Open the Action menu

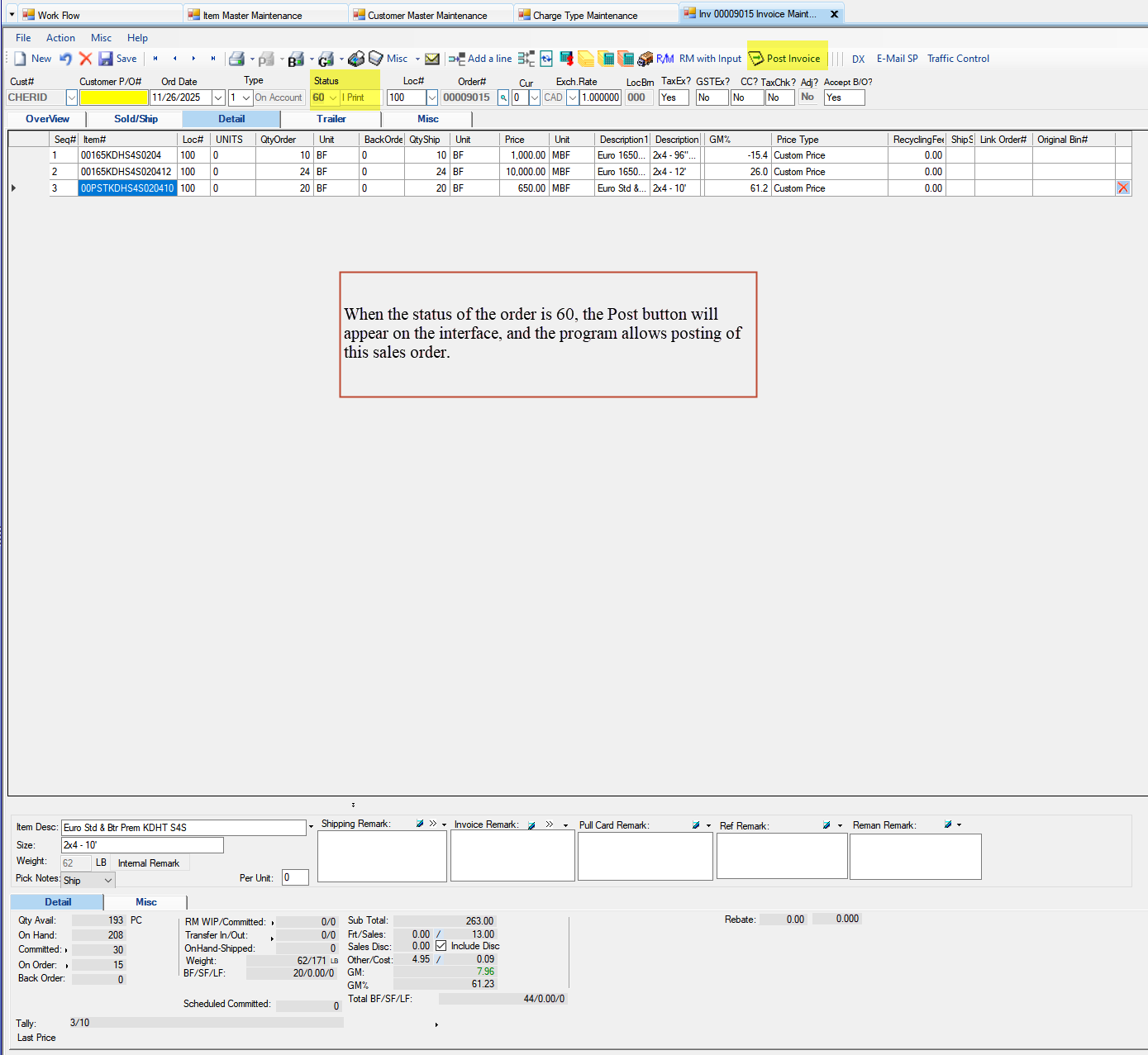coord(60,37)
